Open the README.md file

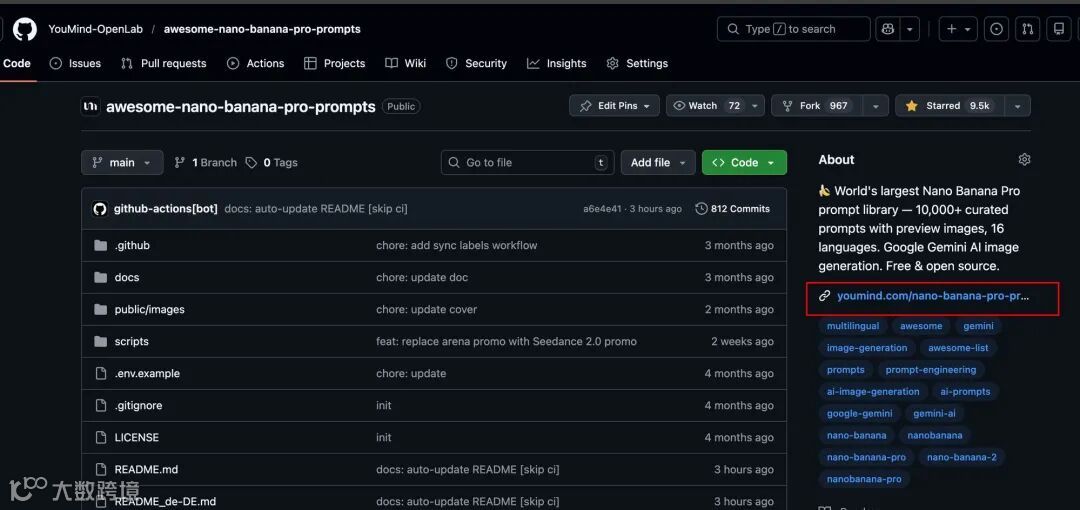click(146, 469)
